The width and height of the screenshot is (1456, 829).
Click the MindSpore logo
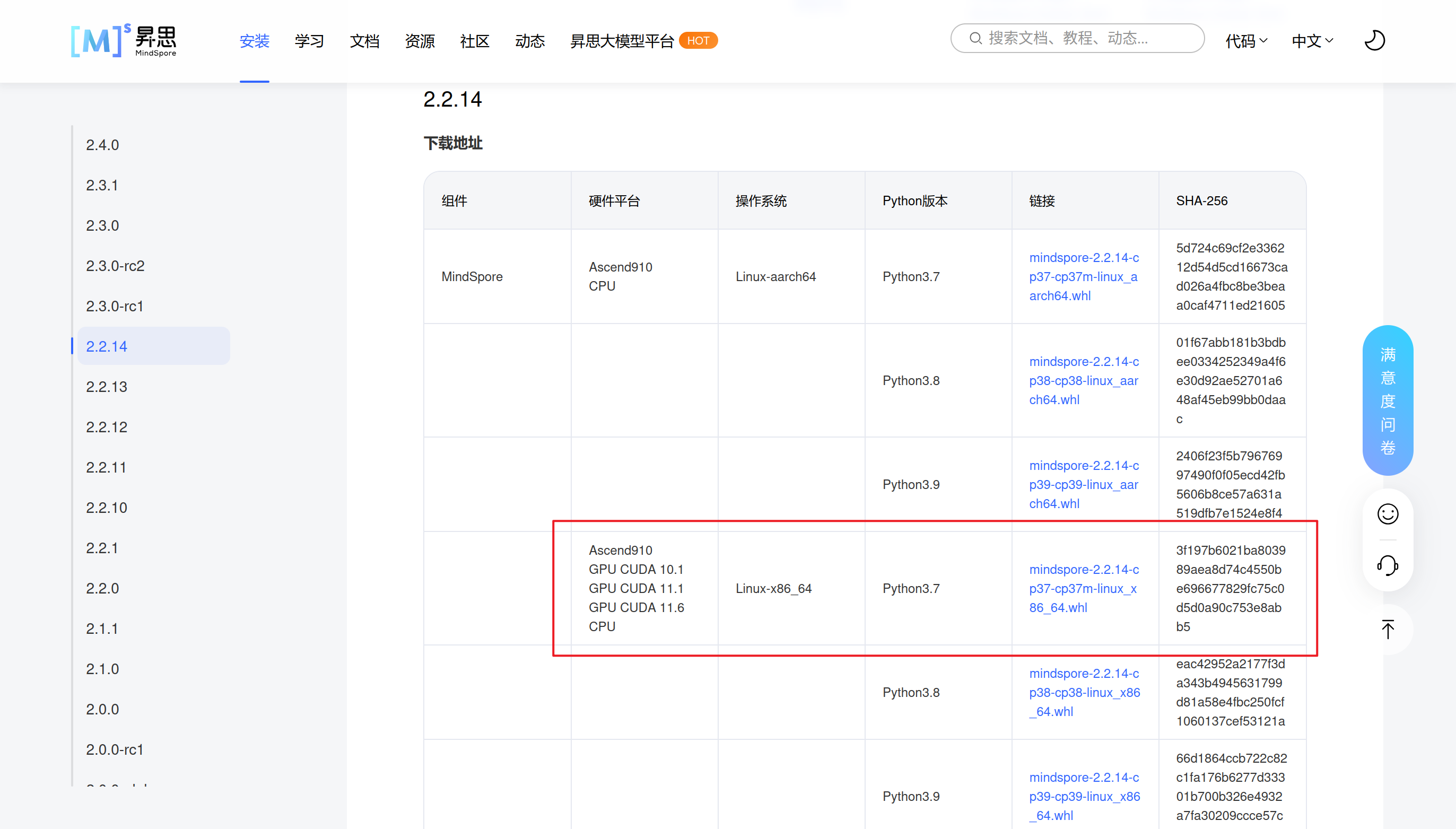point(124,40)
